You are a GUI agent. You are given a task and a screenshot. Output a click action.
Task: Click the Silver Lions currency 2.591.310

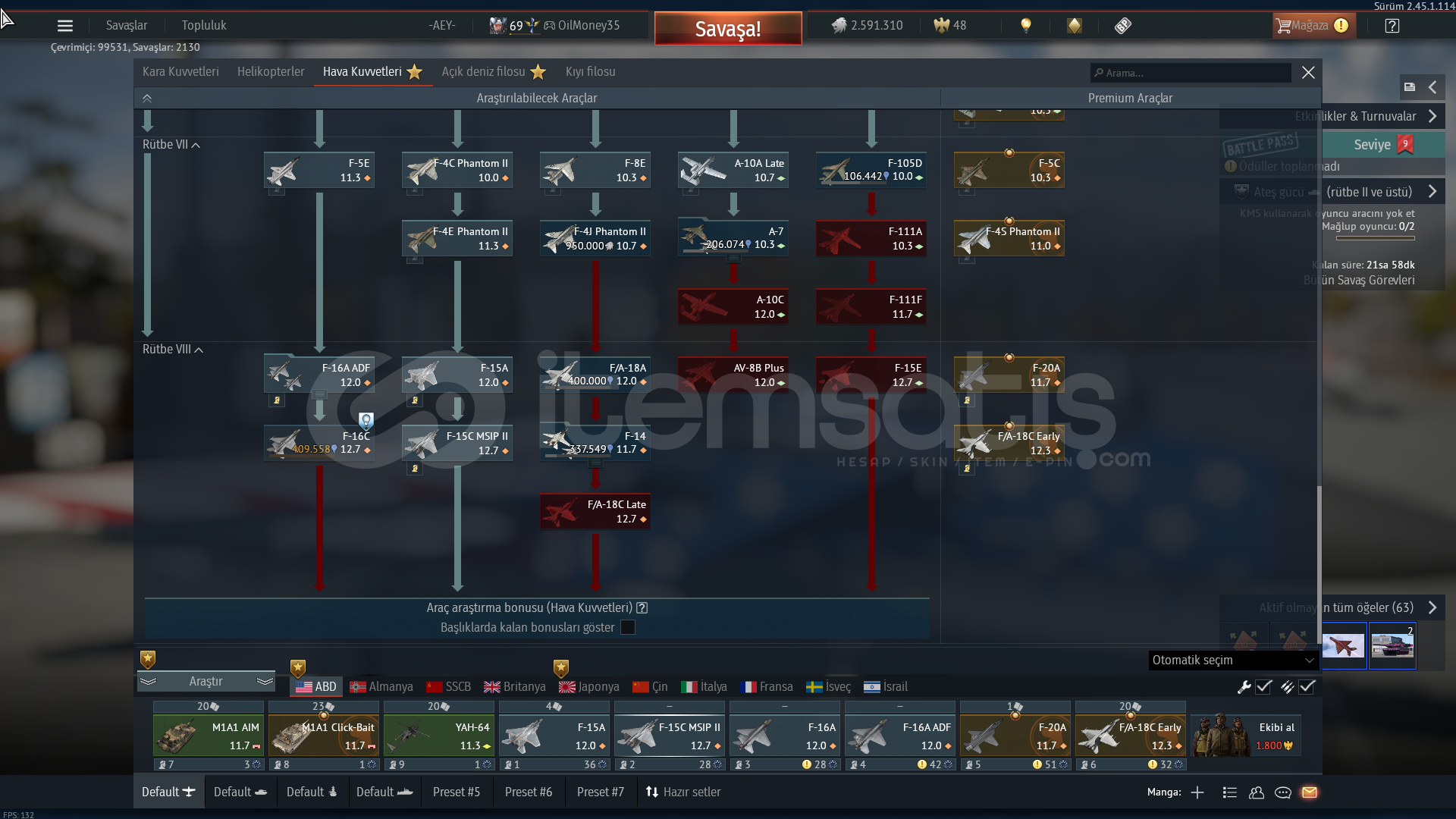point(868,26)
